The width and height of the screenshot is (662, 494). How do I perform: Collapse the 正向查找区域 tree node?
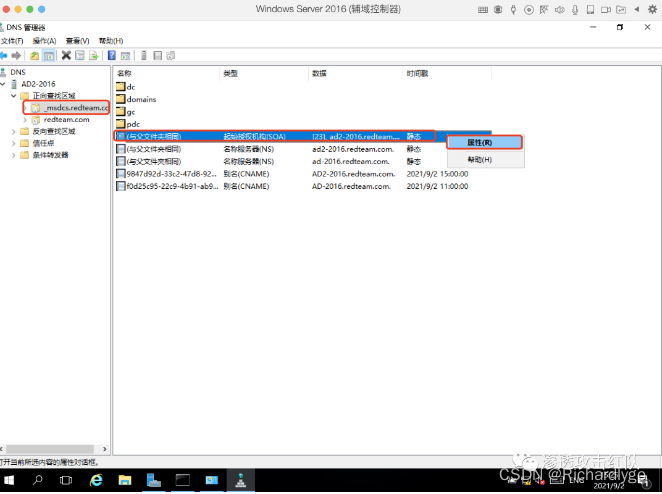tap(14, 96)
